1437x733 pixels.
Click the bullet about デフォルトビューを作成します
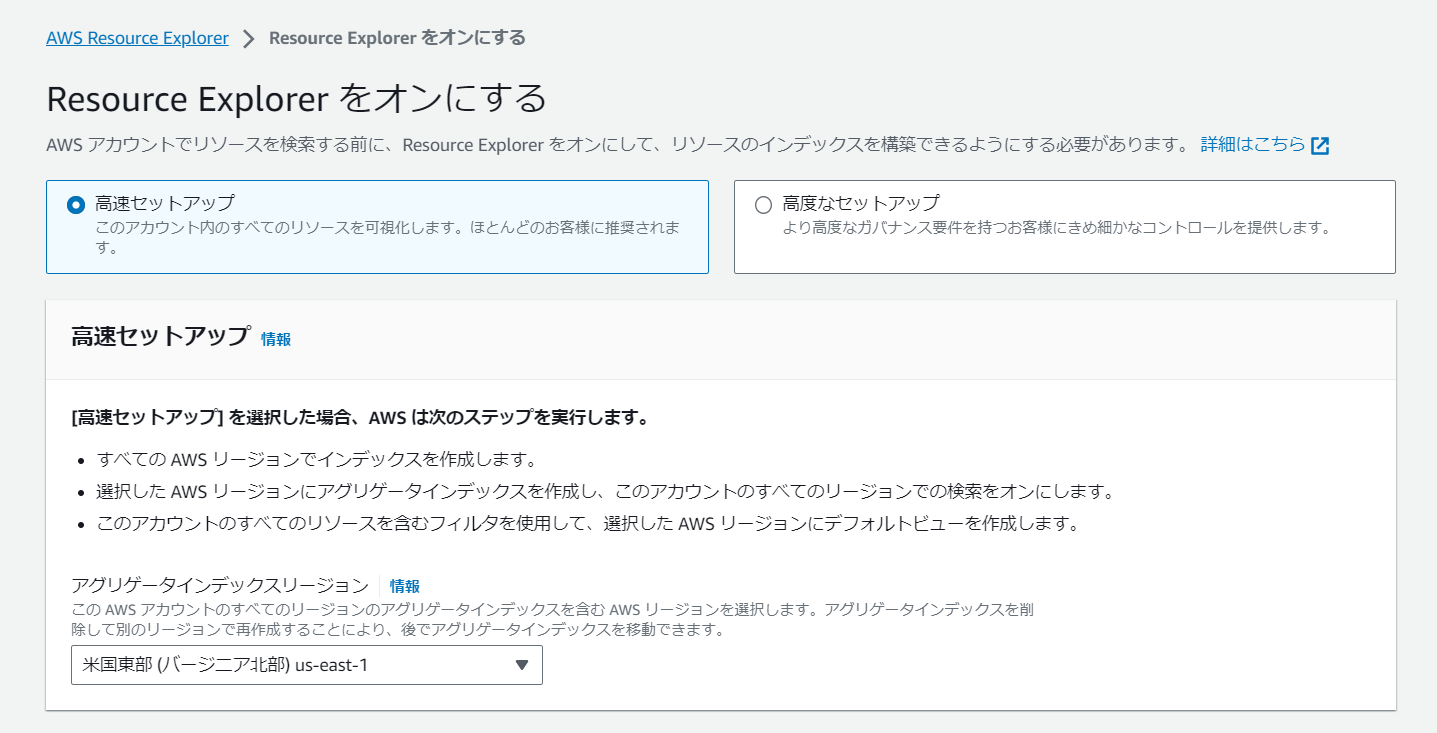click(588, 524)
